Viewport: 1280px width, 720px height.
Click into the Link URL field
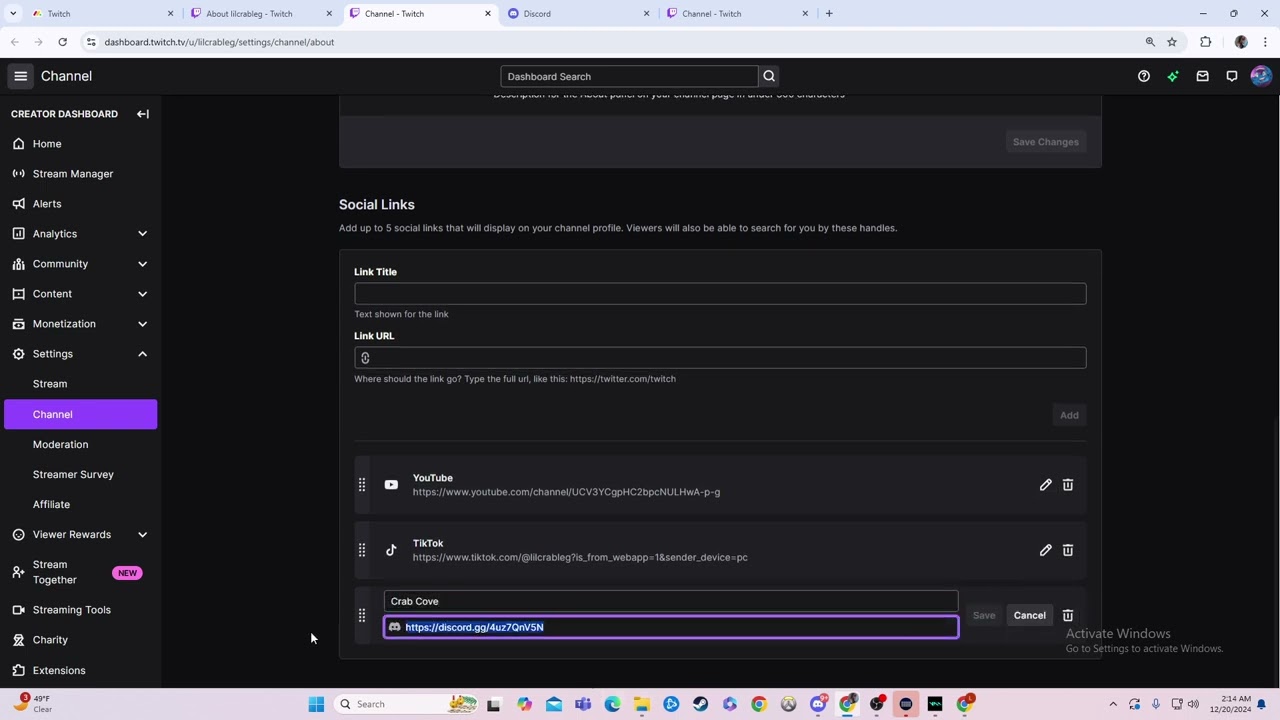tap(720, 358)
